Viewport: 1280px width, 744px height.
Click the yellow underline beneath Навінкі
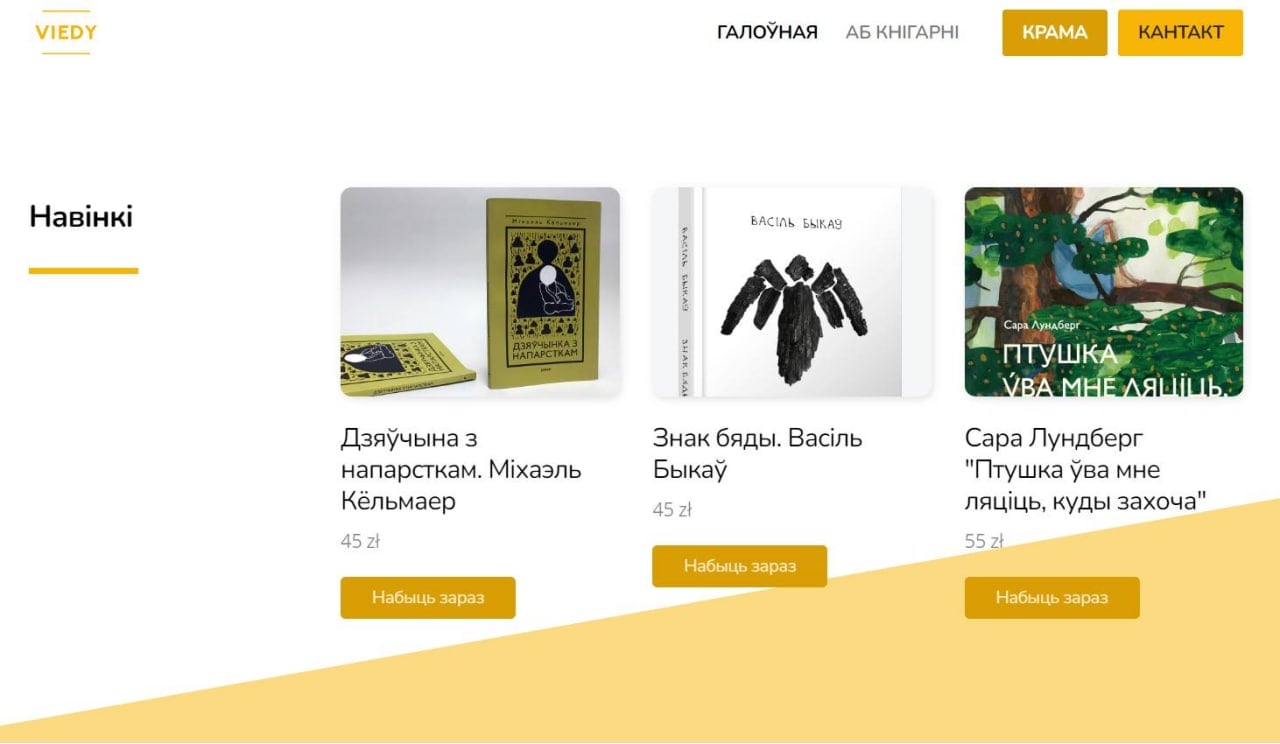(83, 271)
